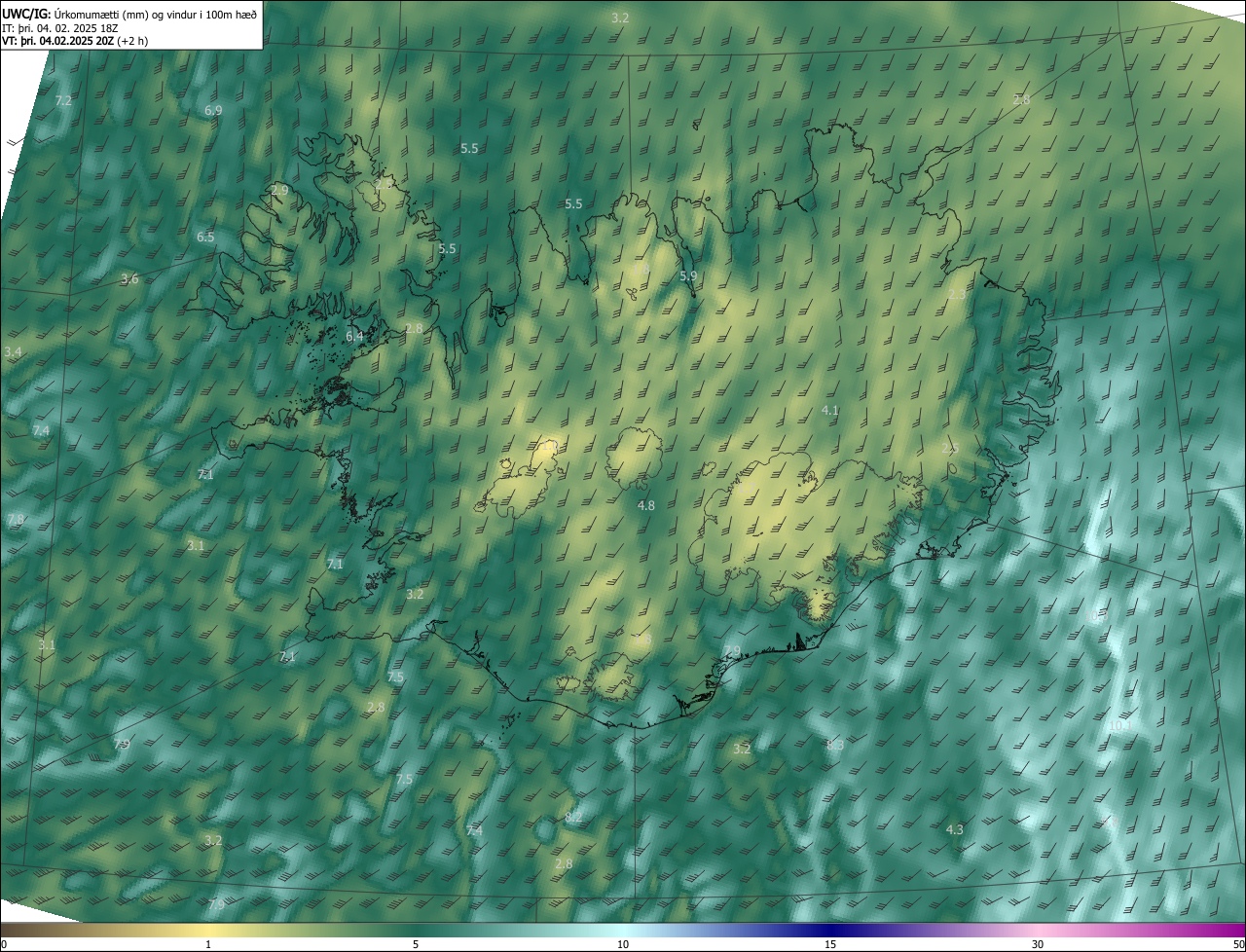Click the 6.9 value label on the map
Viewport: 1246px width, 952px height.
213,110
